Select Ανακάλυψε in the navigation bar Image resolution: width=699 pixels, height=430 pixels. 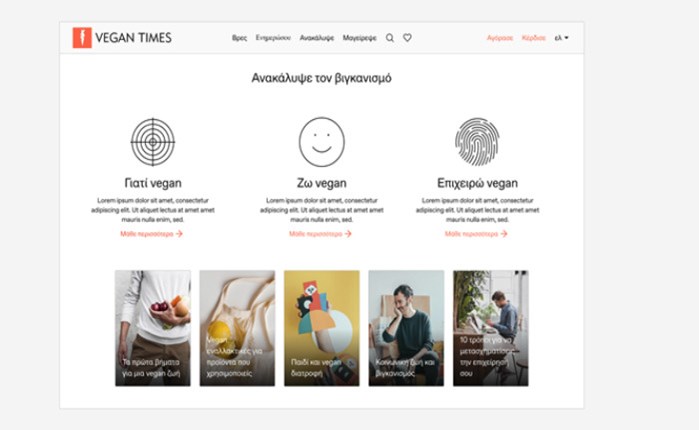click(316, 38)
